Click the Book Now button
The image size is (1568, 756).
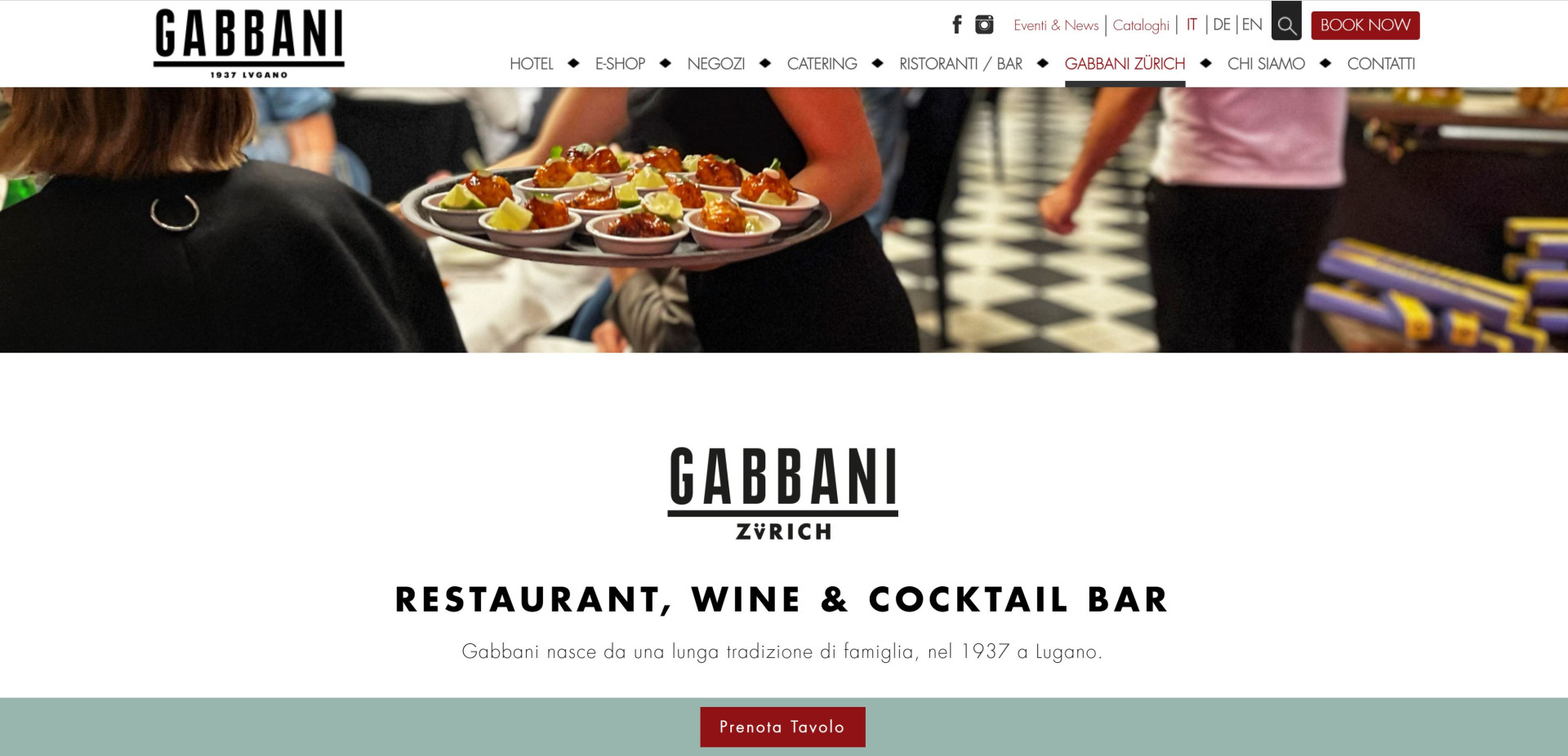[x=1365, y=25]
